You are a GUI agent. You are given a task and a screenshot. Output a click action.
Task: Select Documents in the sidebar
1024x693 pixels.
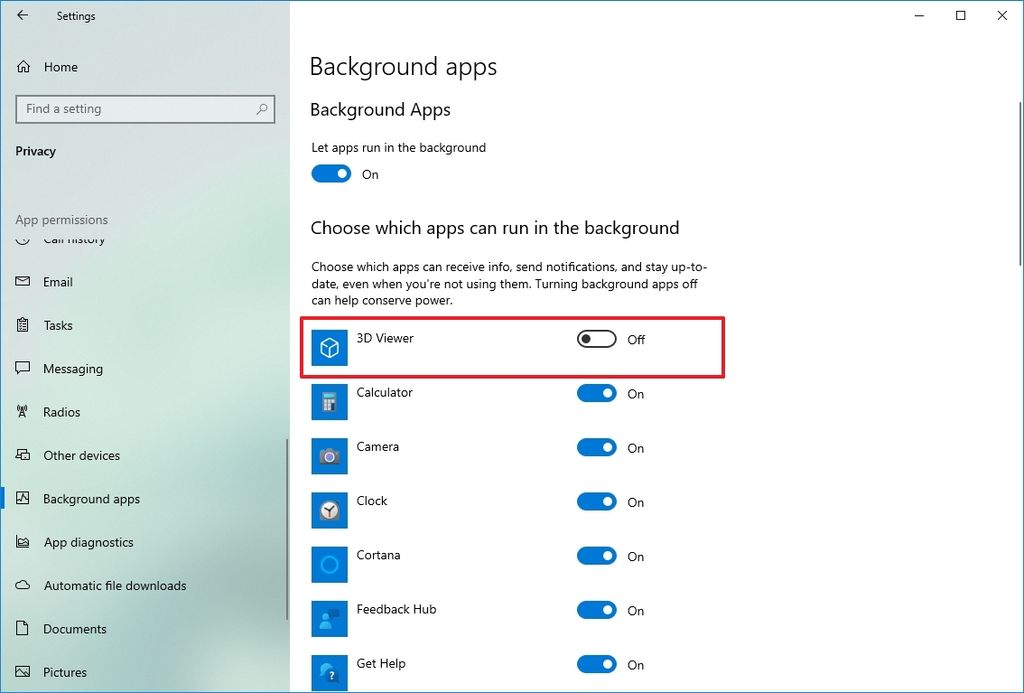(x=74, y=628)
